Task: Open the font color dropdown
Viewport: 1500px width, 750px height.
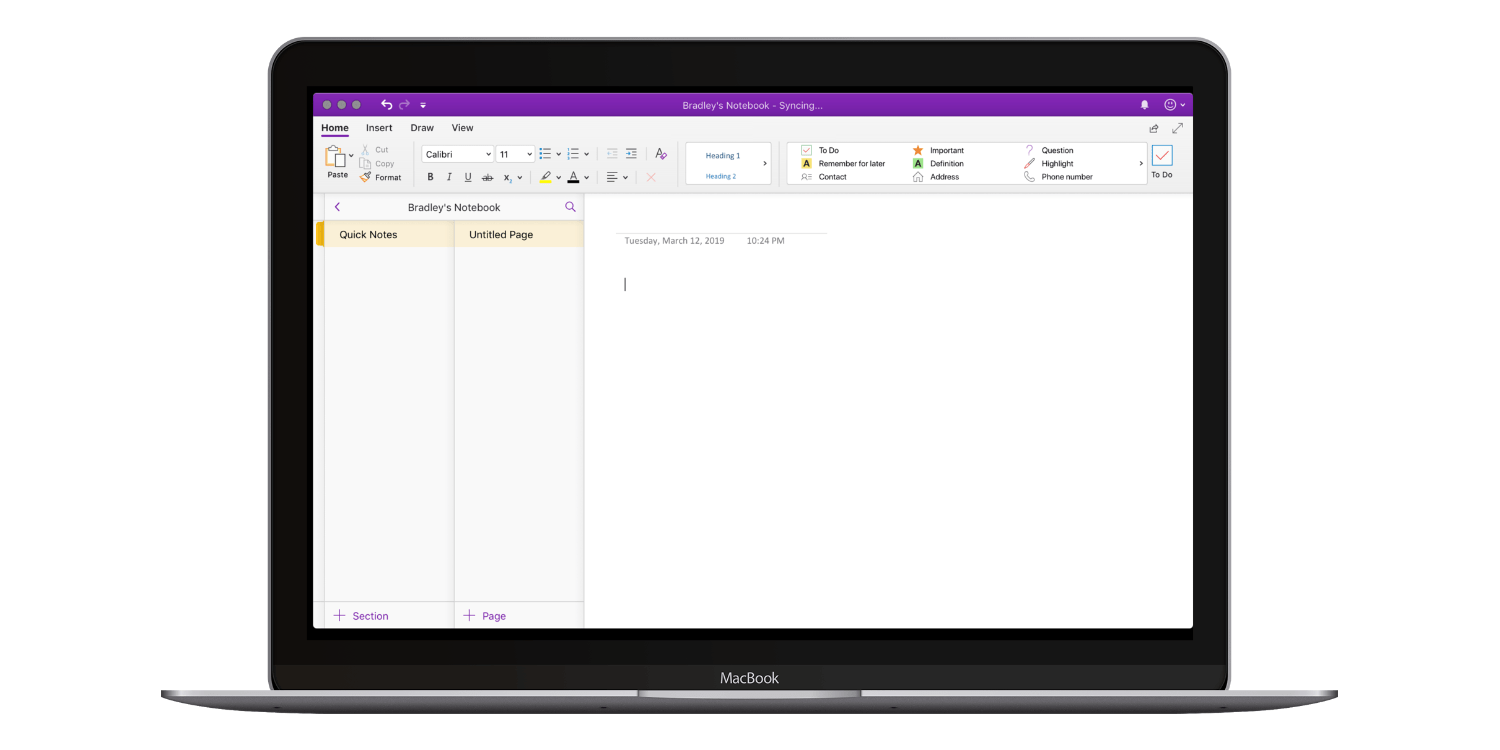Action: point(586,177)
